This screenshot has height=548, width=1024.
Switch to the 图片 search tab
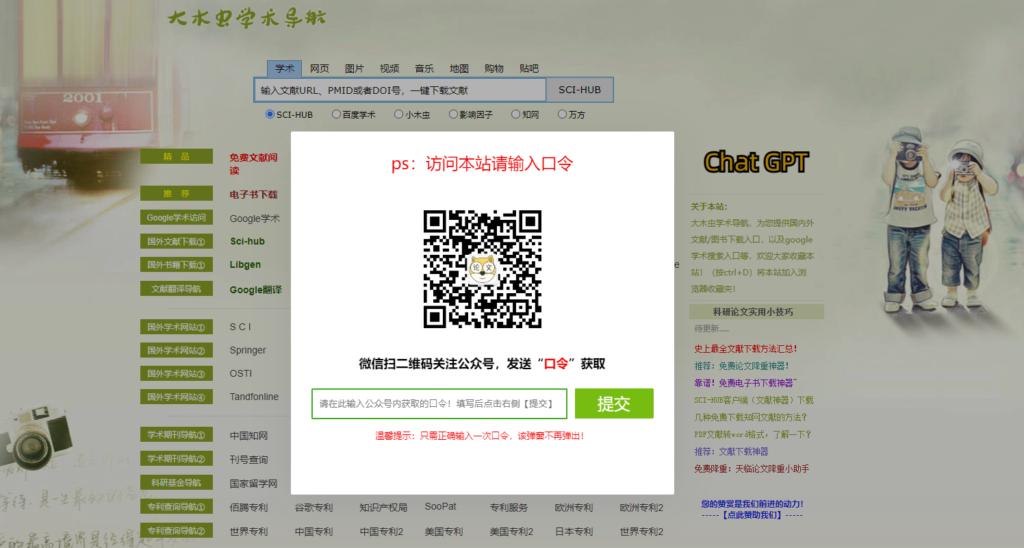tap(354, 69)
